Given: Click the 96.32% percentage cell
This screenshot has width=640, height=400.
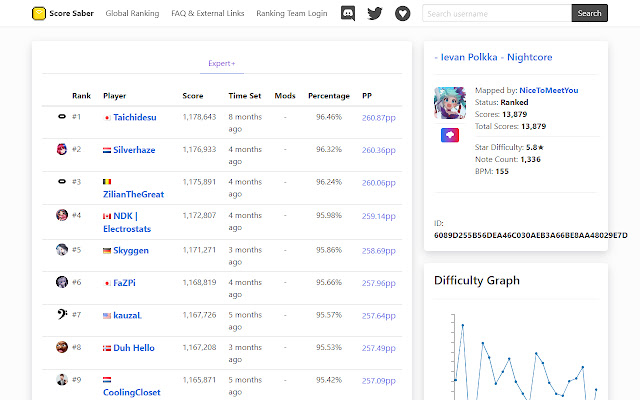Looking at the screenshot, I should pyautogui.click(x=329, y=149).
